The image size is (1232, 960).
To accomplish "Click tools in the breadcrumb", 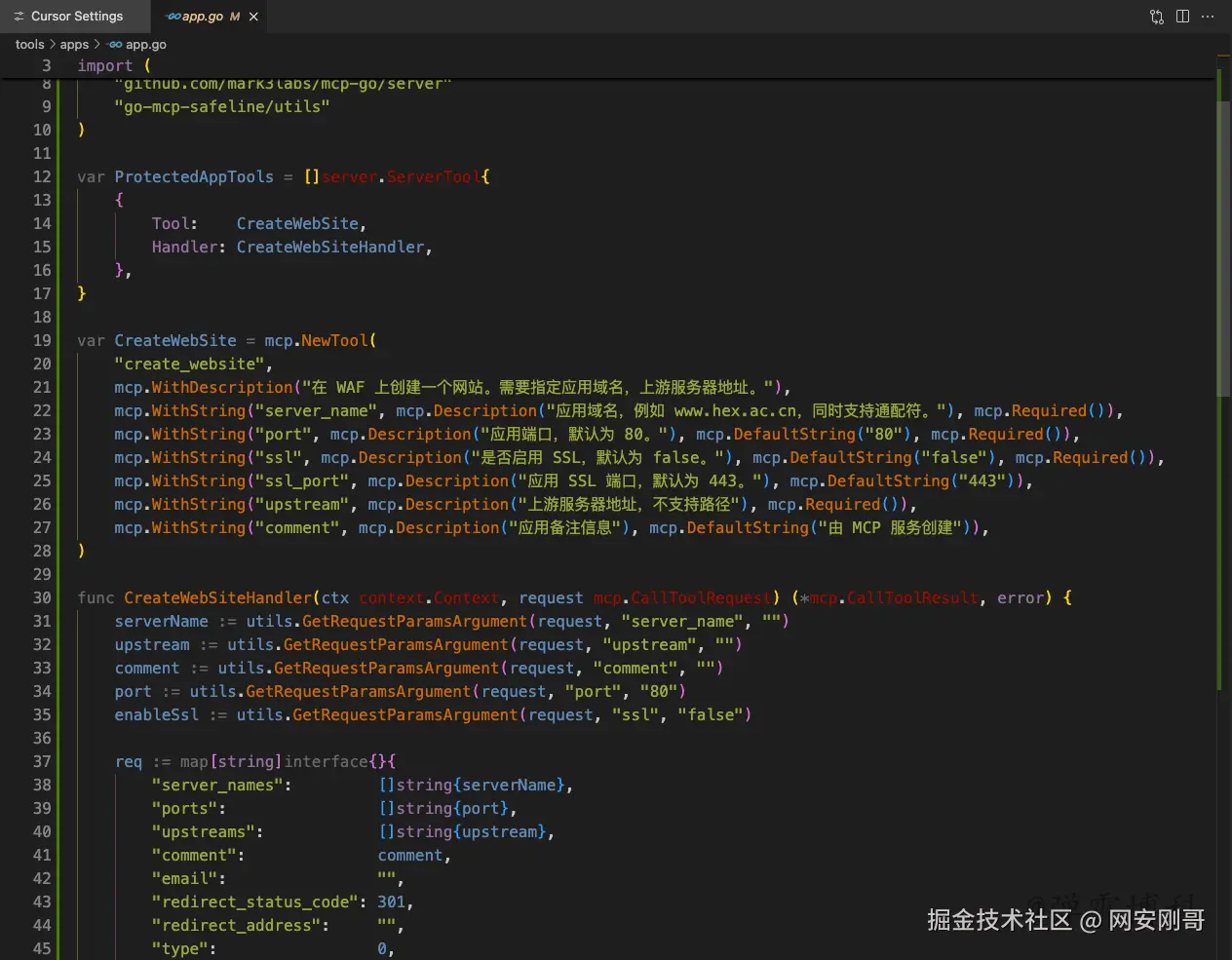I will 29,45.
